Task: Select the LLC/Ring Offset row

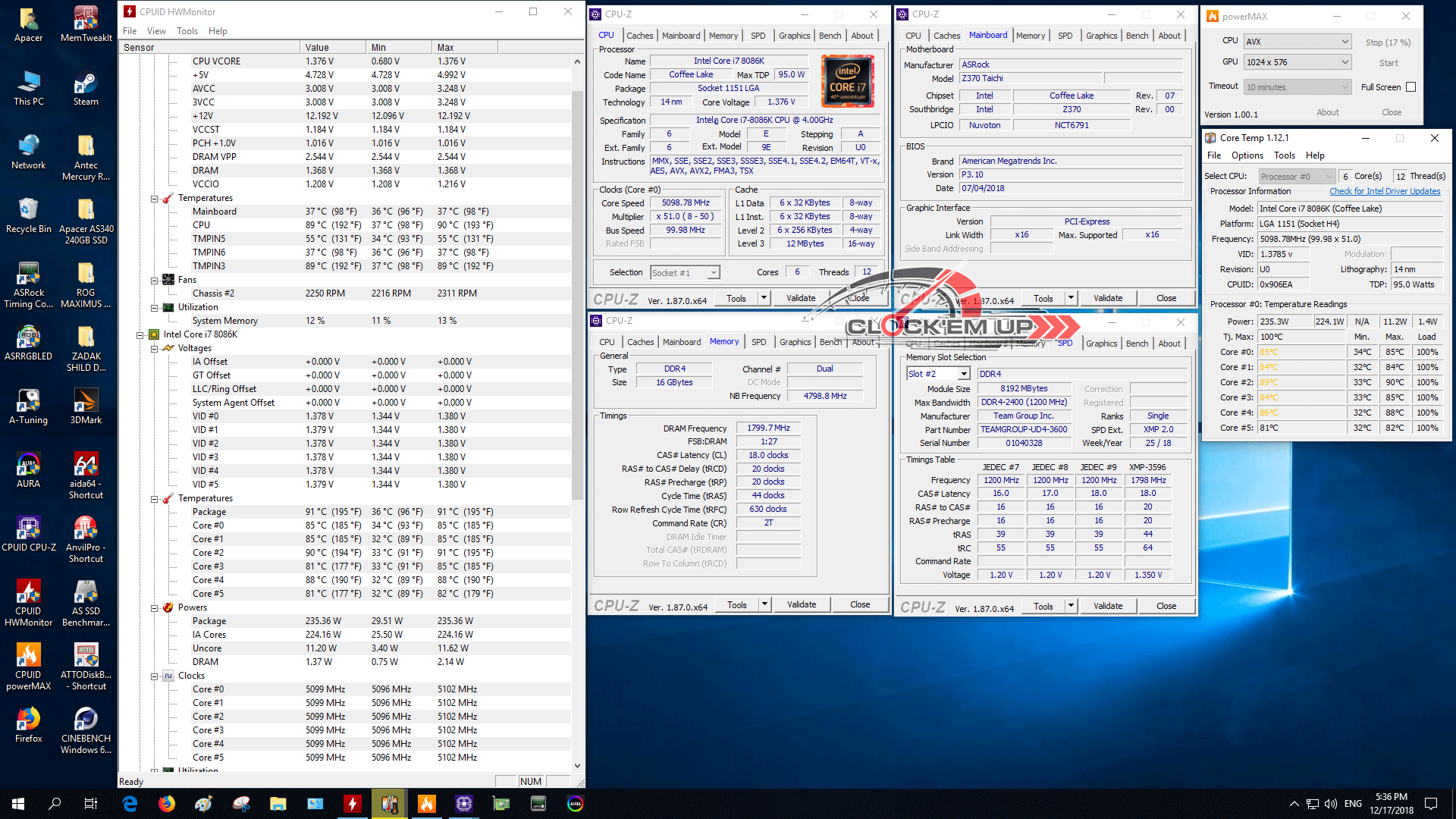Action: pos(345,389)
